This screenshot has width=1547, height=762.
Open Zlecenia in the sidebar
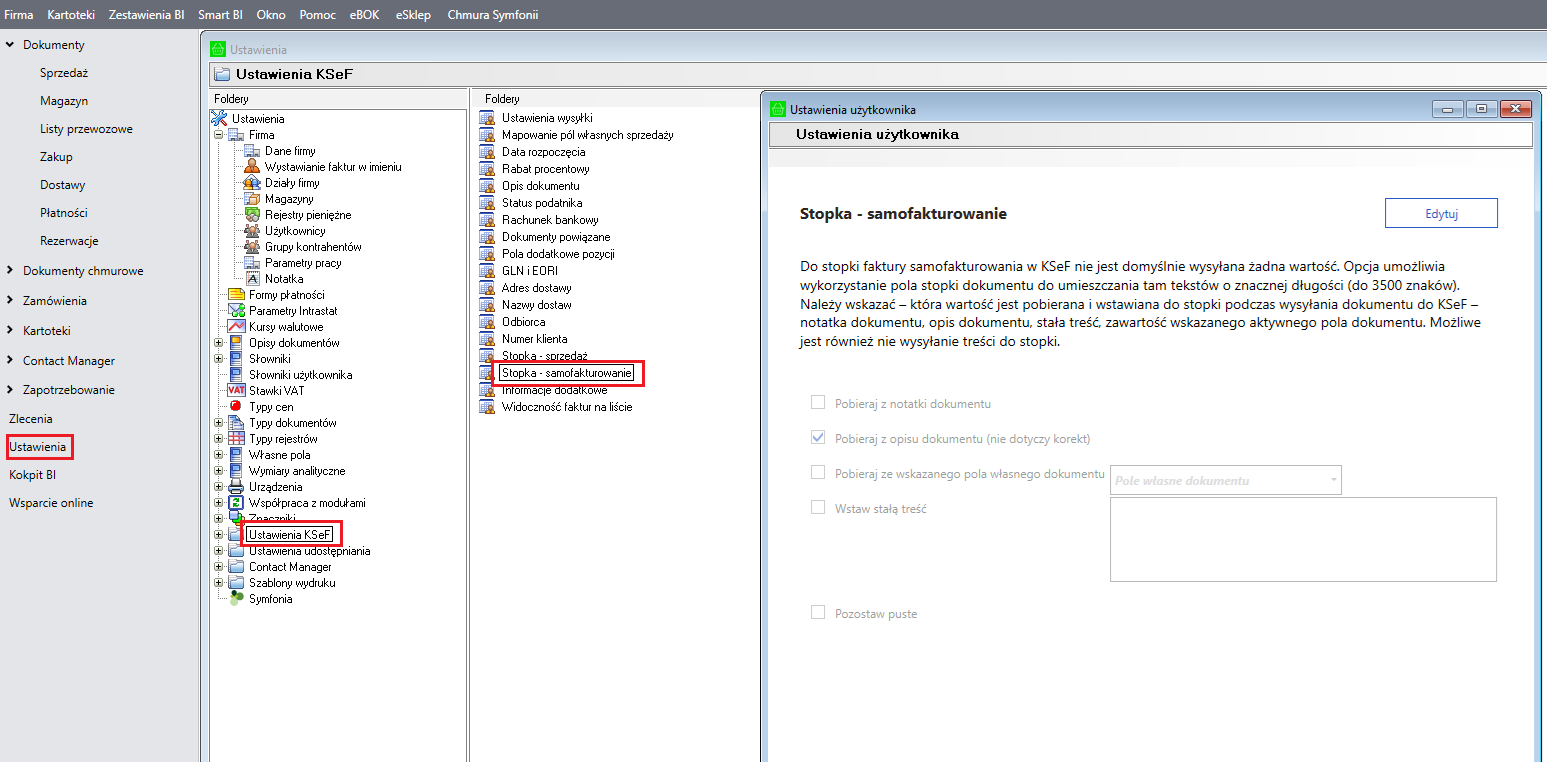[x=31, y=419]
